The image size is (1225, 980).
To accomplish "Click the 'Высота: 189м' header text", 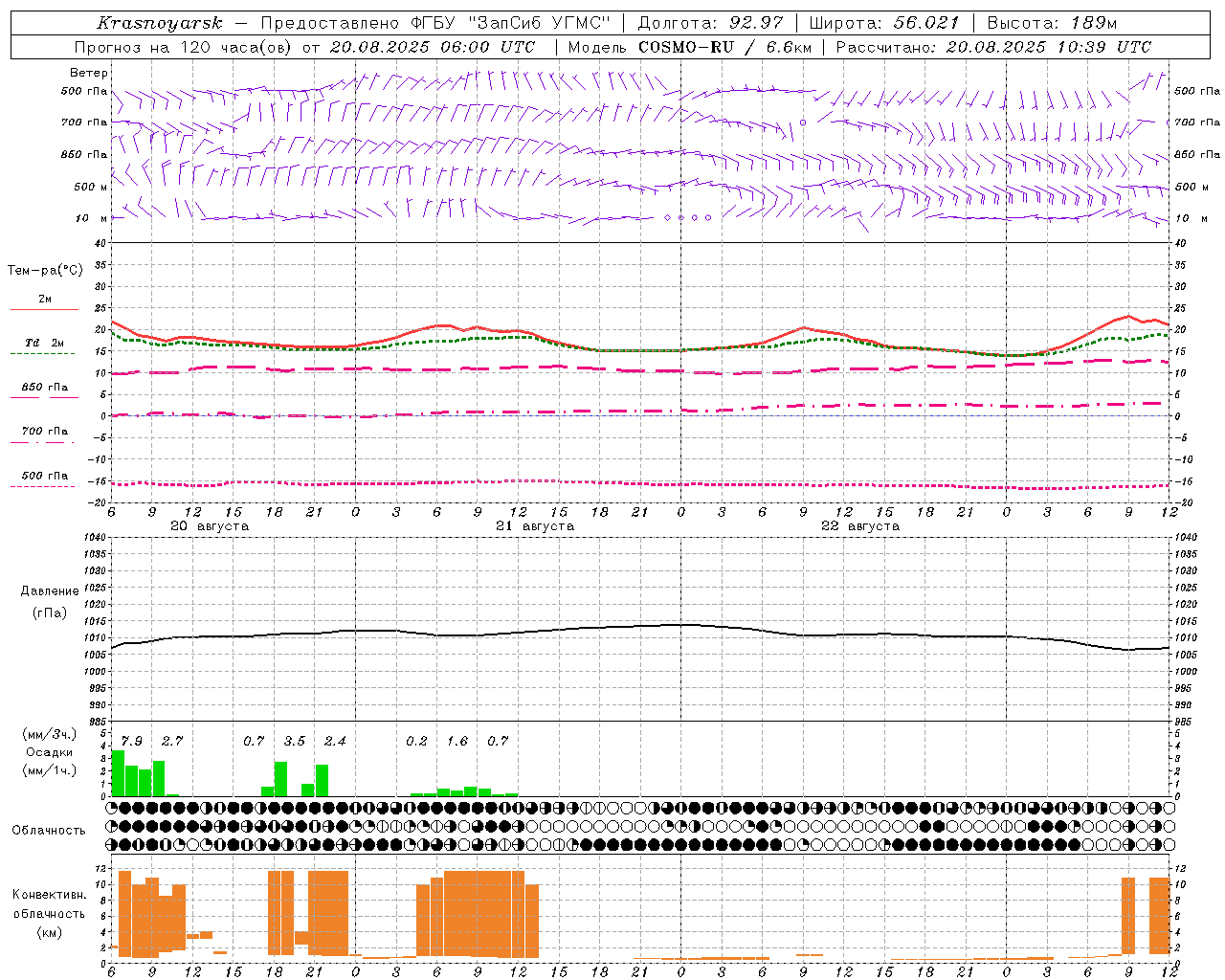I will (1052, 23).
